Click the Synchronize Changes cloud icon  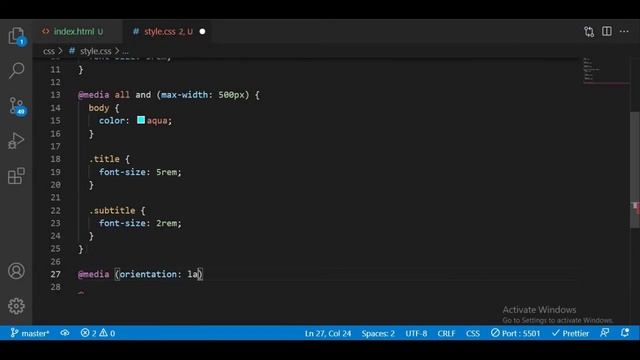64,333
